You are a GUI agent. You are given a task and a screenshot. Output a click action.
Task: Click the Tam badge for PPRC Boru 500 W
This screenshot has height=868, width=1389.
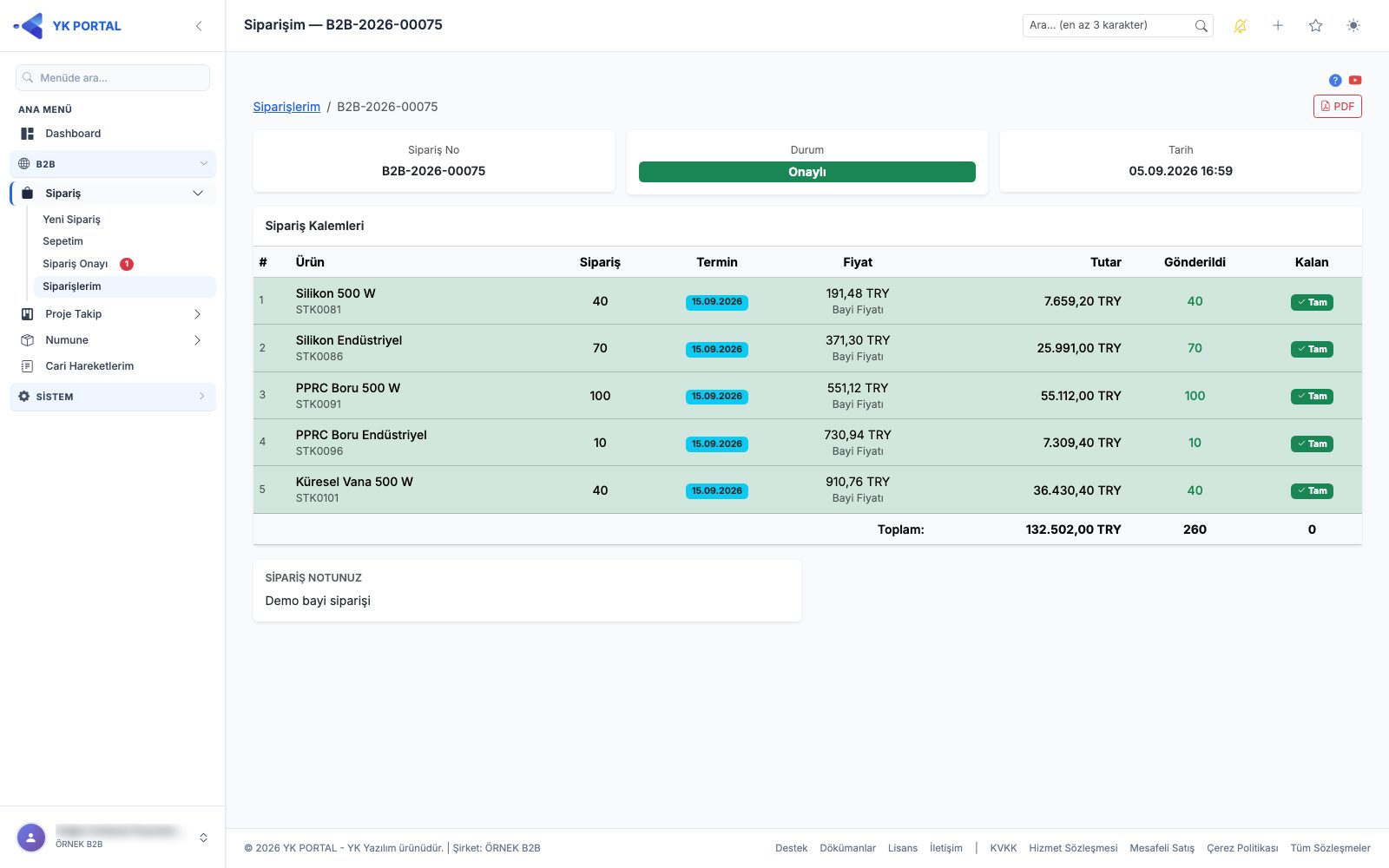tap(1312, 397)
